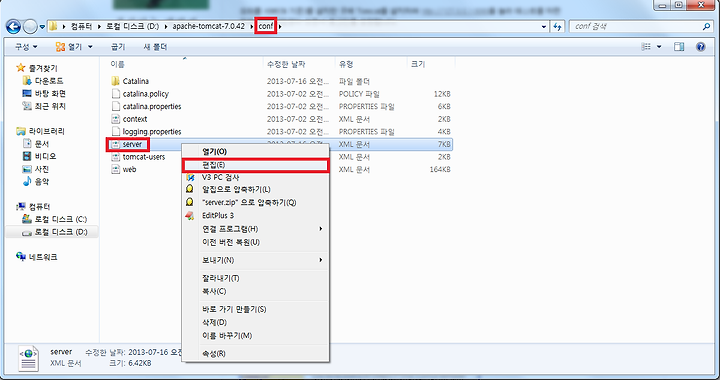Click the blue help icon
This screenshot has width=720, height=380.
[701, 47]
